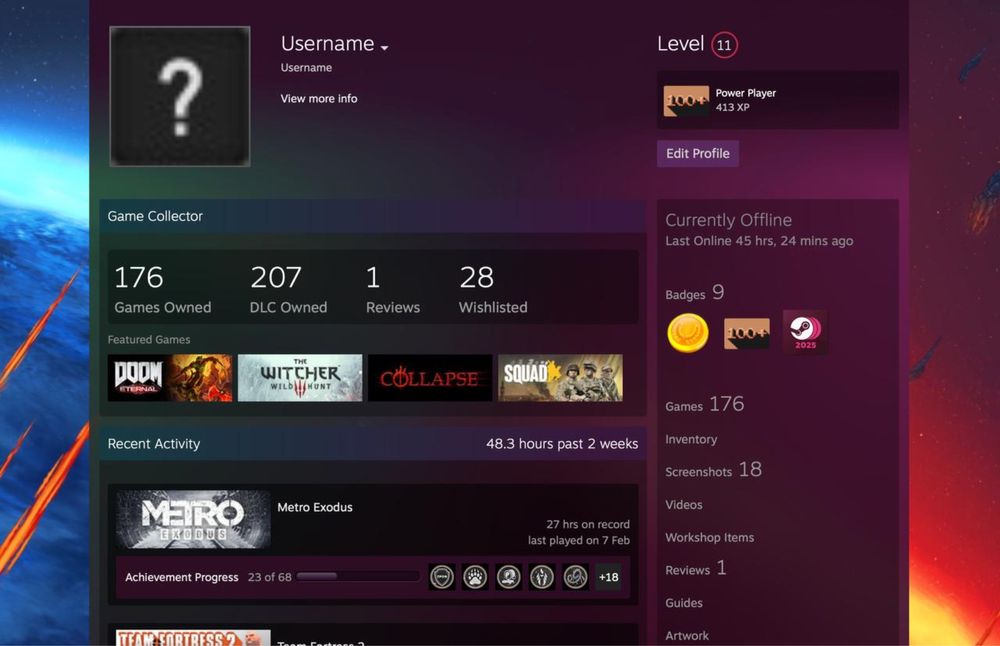Viewport: 1000px width, 646px height.
Task: Click the Power Player 100+ badge icon
Action: [686, 101]
